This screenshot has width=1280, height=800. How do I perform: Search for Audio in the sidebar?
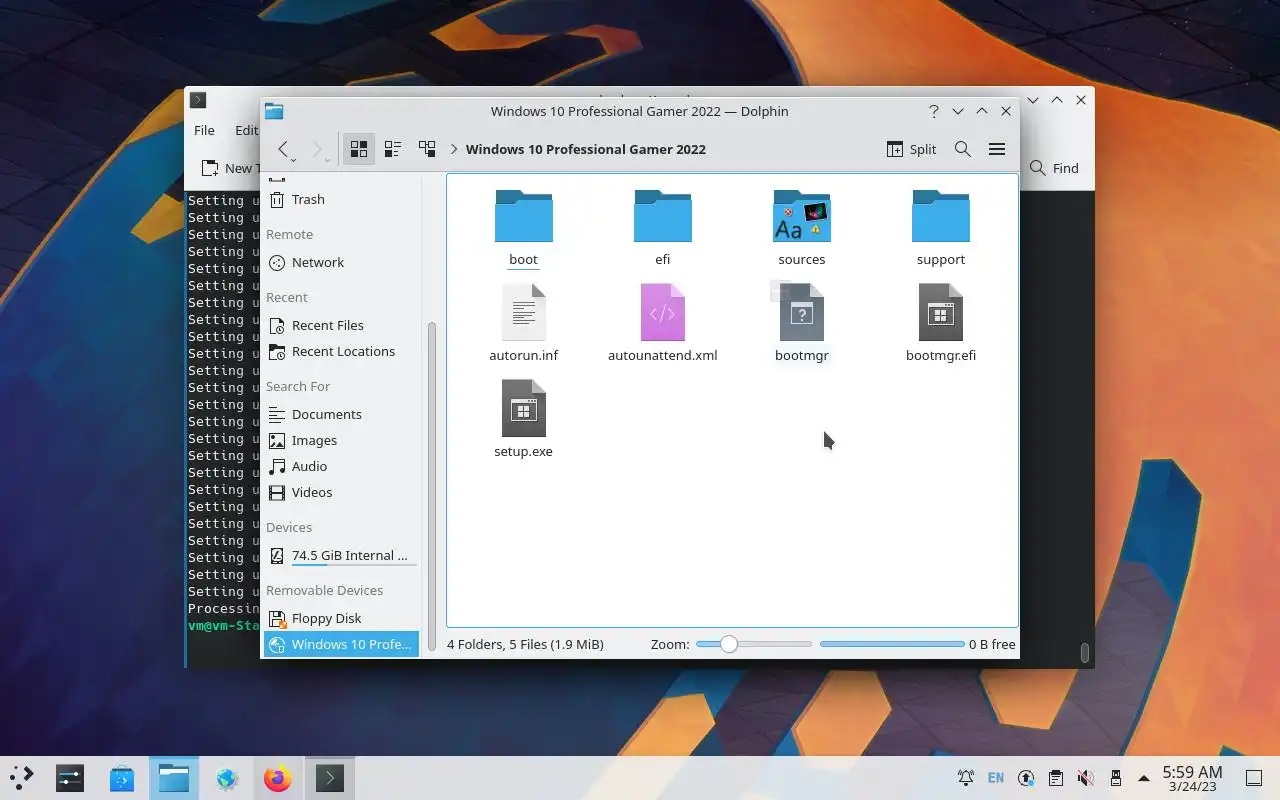[x=340, y=466]
